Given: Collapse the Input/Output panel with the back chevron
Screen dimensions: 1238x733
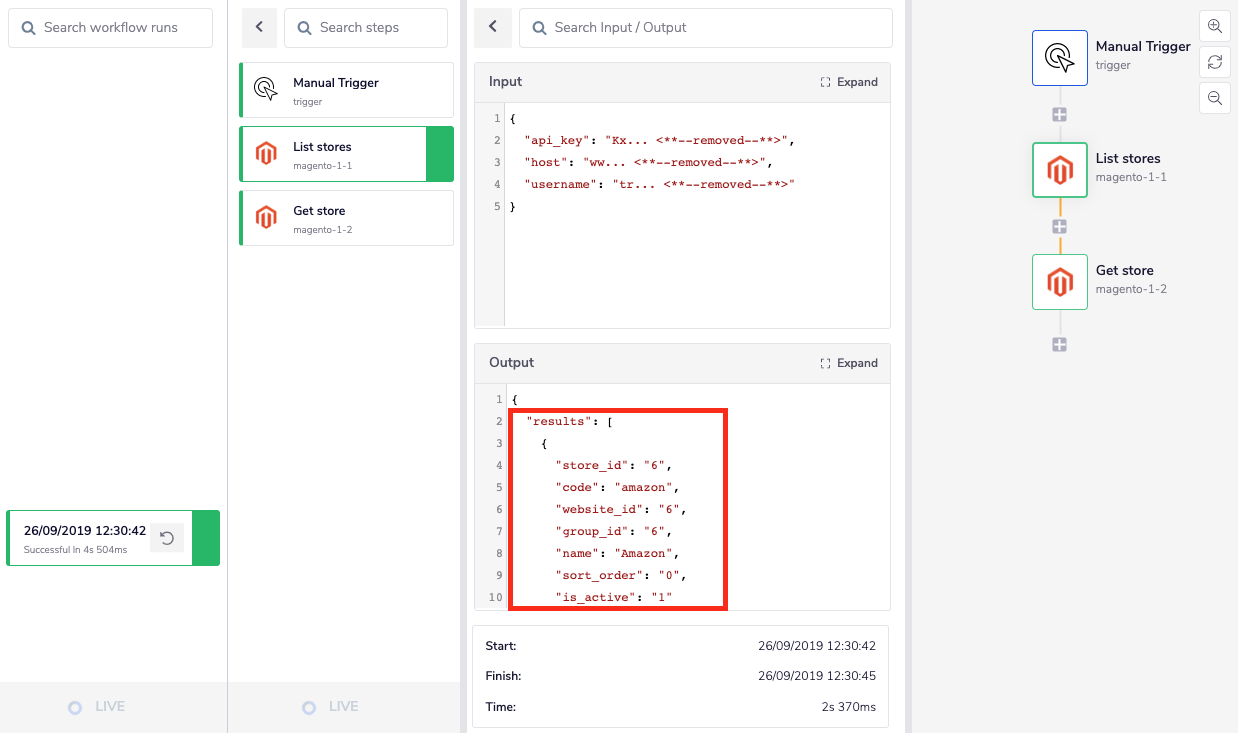Looking at the screenshot, I should [x=492, y=27].
